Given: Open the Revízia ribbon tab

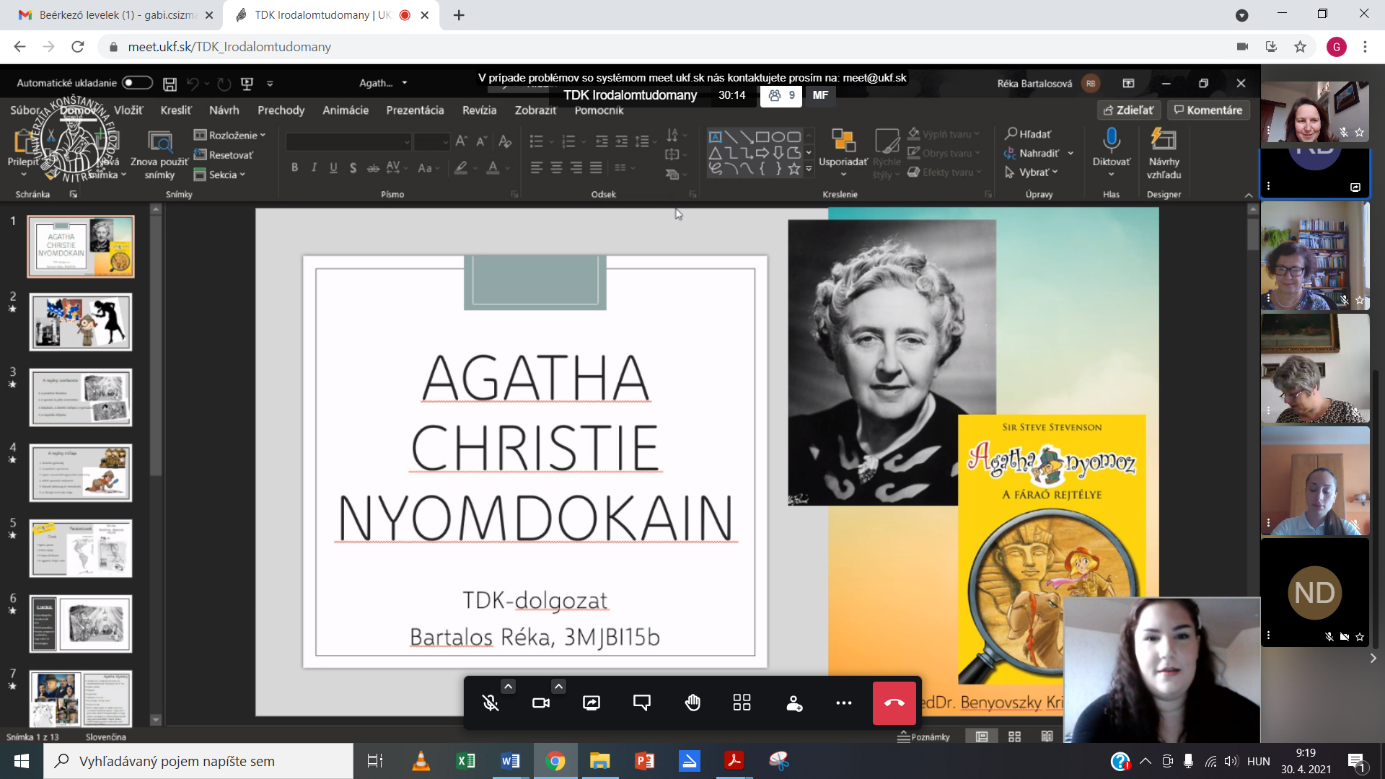Looking at the screenshot, I should [480, 110].
